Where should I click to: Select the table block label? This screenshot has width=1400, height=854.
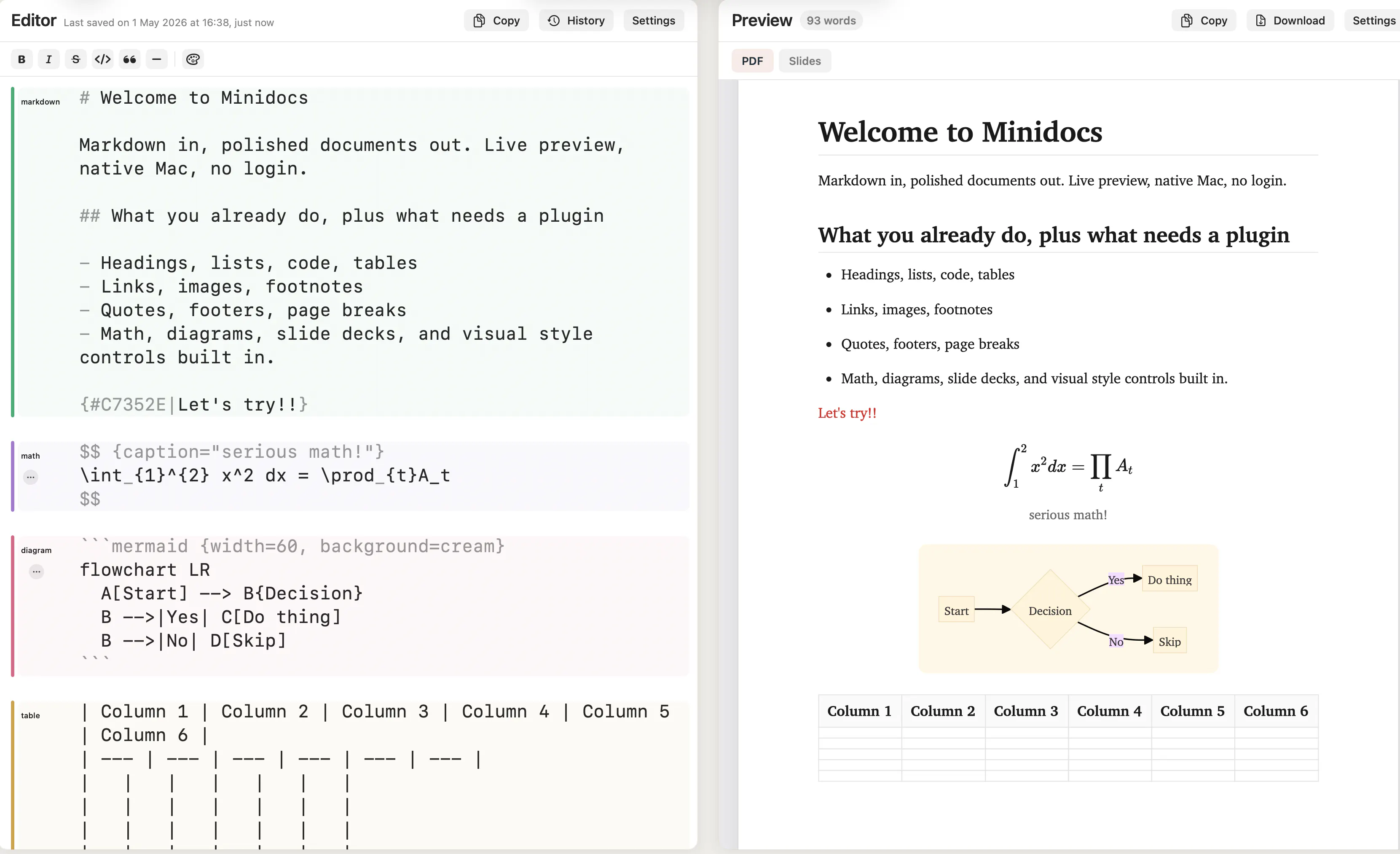(31, 715)
